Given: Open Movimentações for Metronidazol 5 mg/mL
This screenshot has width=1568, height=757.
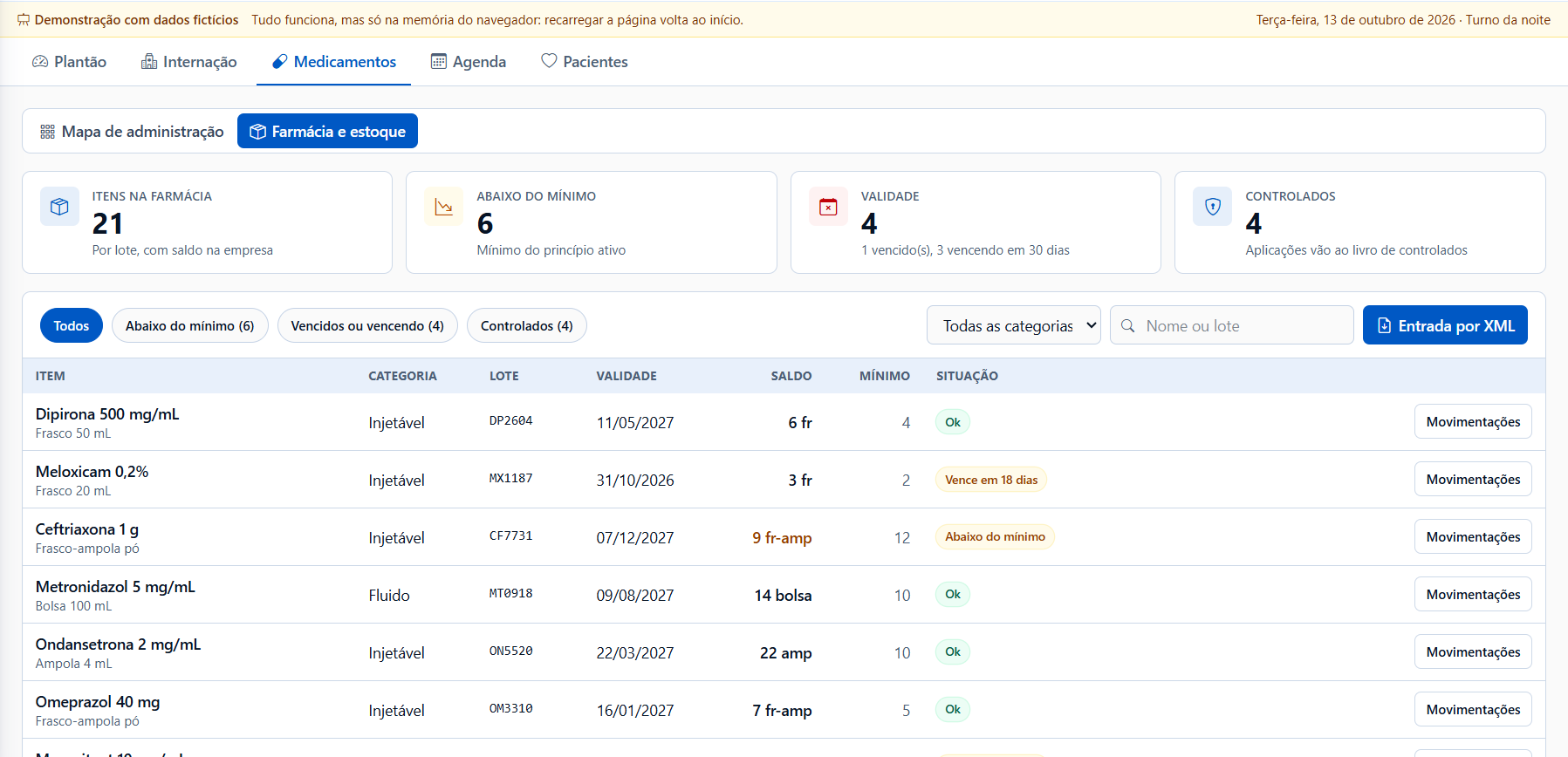Looking at the screenshot, I should (x=1473, y=595).
